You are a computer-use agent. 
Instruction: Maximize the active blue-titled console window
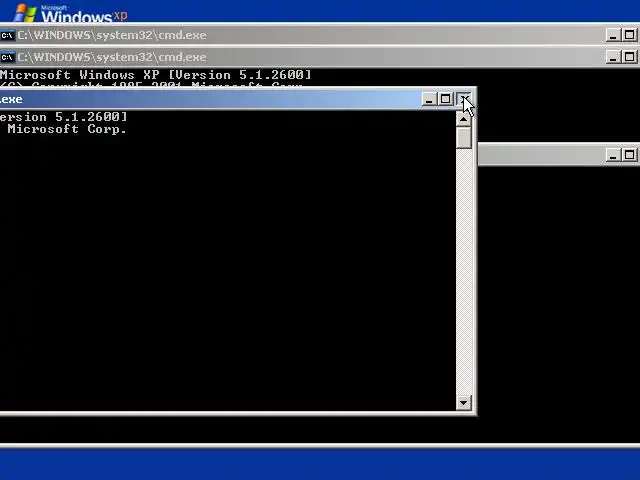tap(445, 99)
